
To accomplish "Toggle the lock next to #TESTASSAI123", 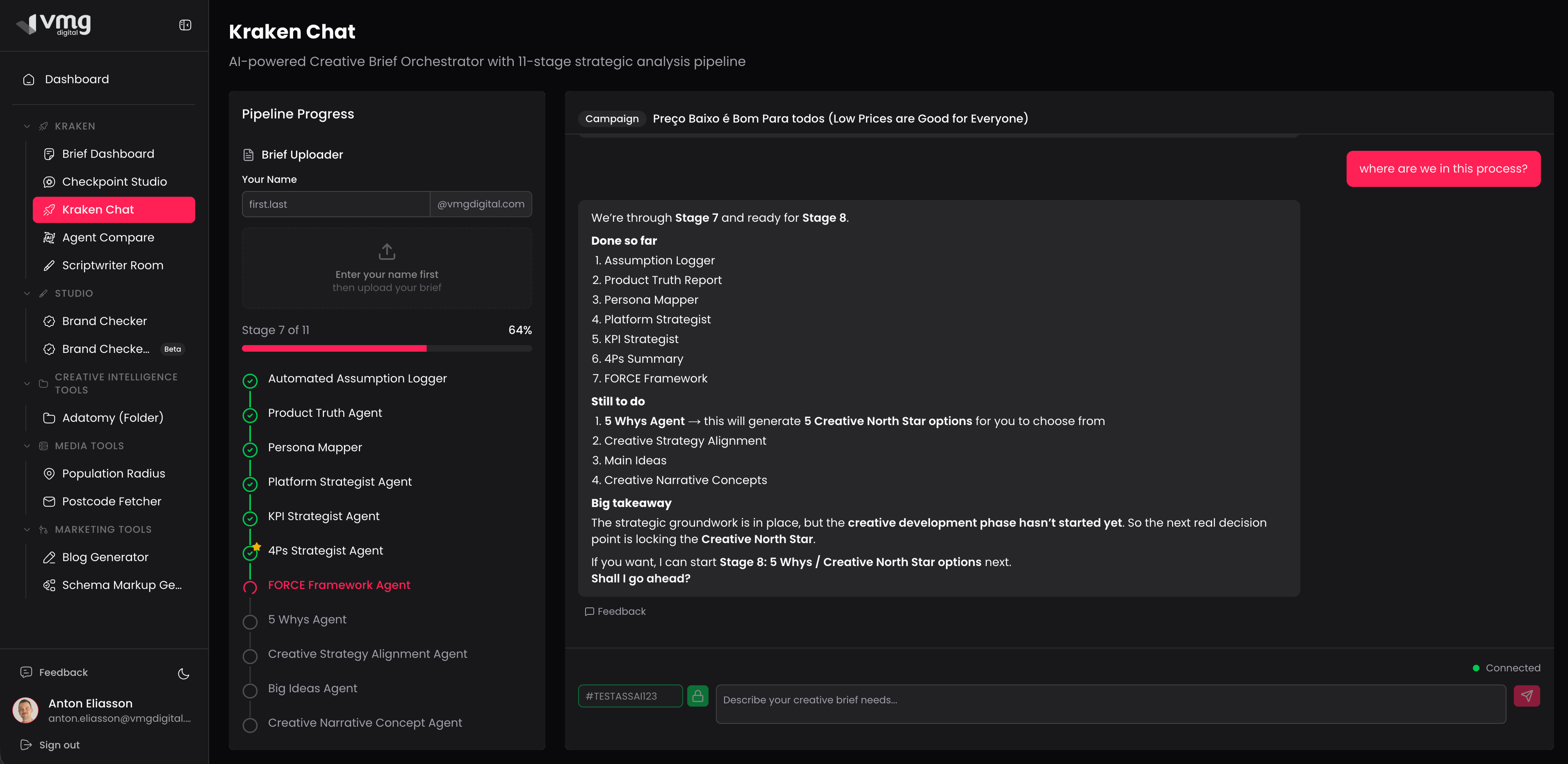I will (698, 696).
